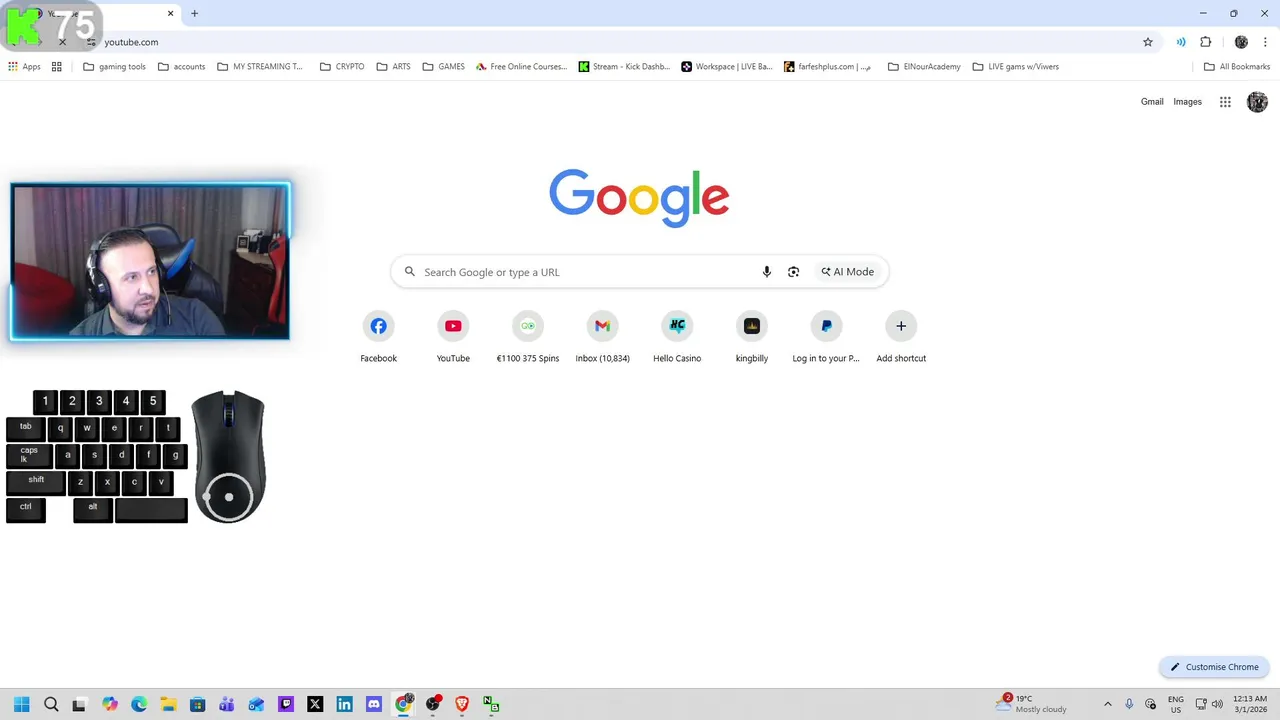Click the address bar showing youtube.com

pyautogui.click(x=620, y=42)
